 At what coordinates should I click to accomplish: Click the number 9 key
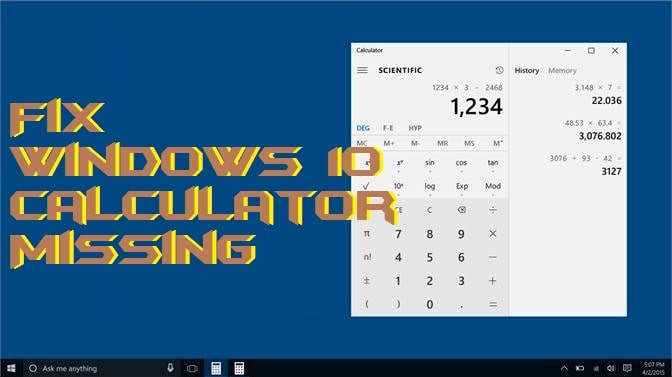click(x=461, y=234)
